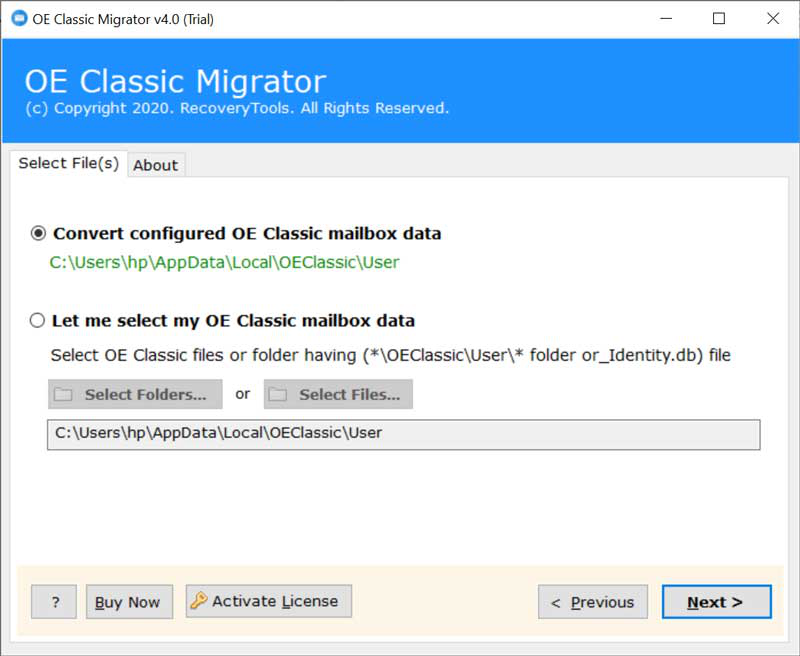Click the green configured path C:\Users\hp\AppData\Local\OEClassic\User
Screen dimensions: 800x656
tap(224, 262)
